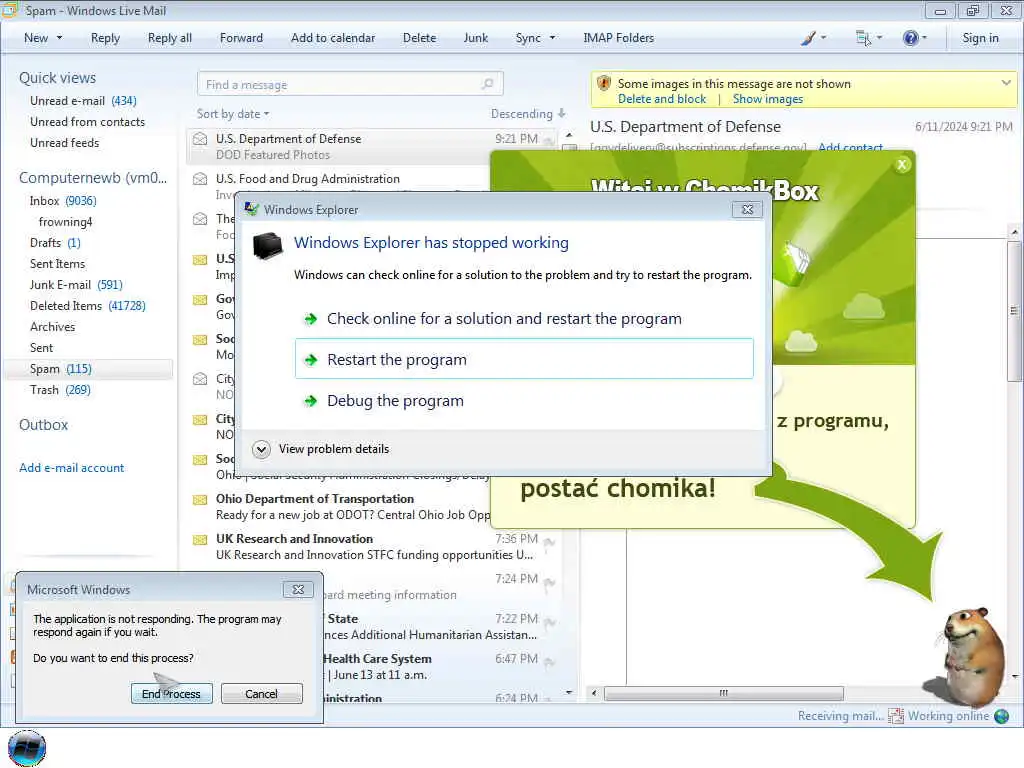The height and width of the screenshot is (768, 1024).
Task: Open IMAP Folders from toolbar
Action: coord(618,38)
